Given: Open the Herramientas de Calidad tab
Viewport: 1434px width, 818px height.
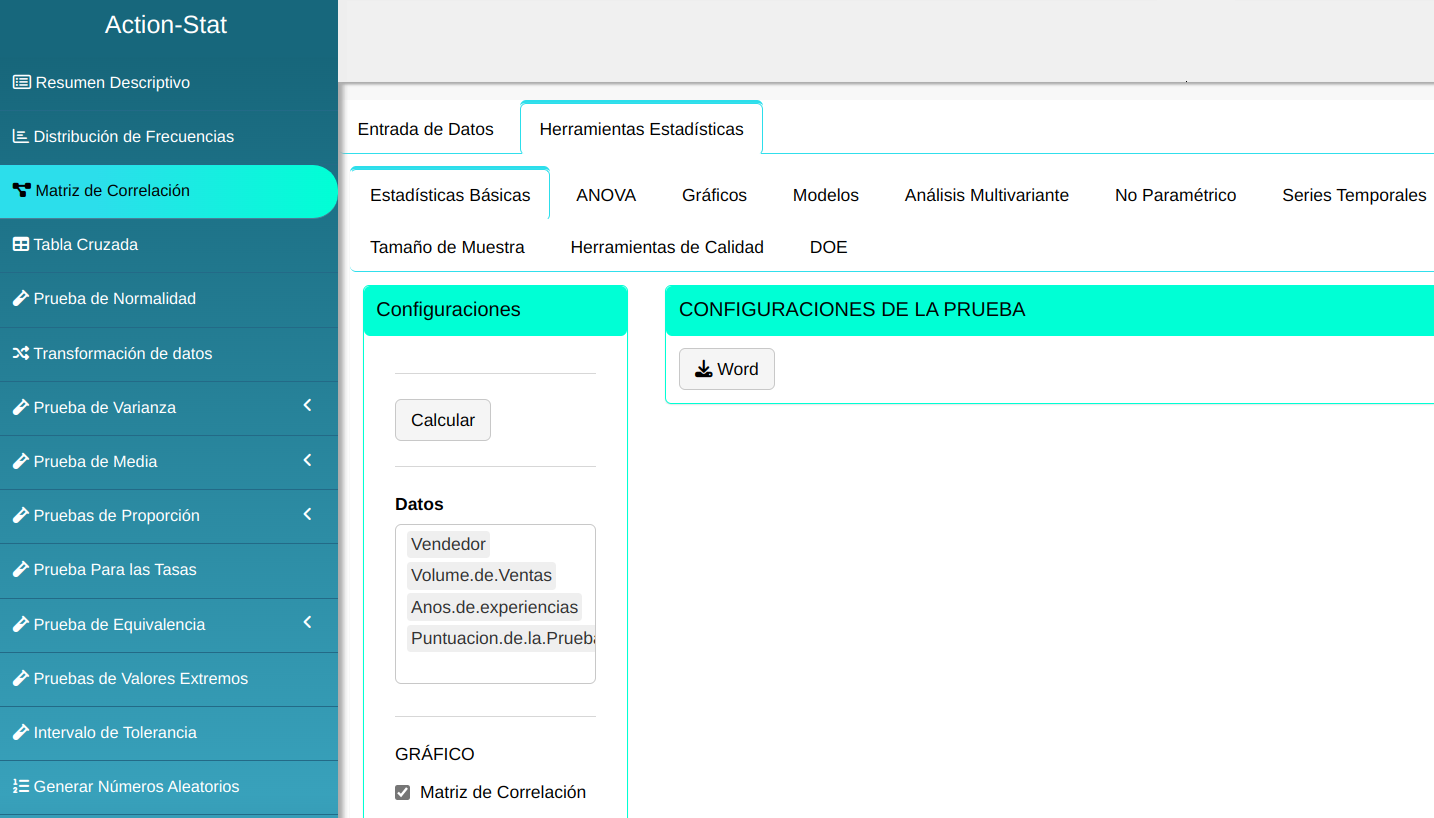Looking at the screenshot, I should coord(667,247).
